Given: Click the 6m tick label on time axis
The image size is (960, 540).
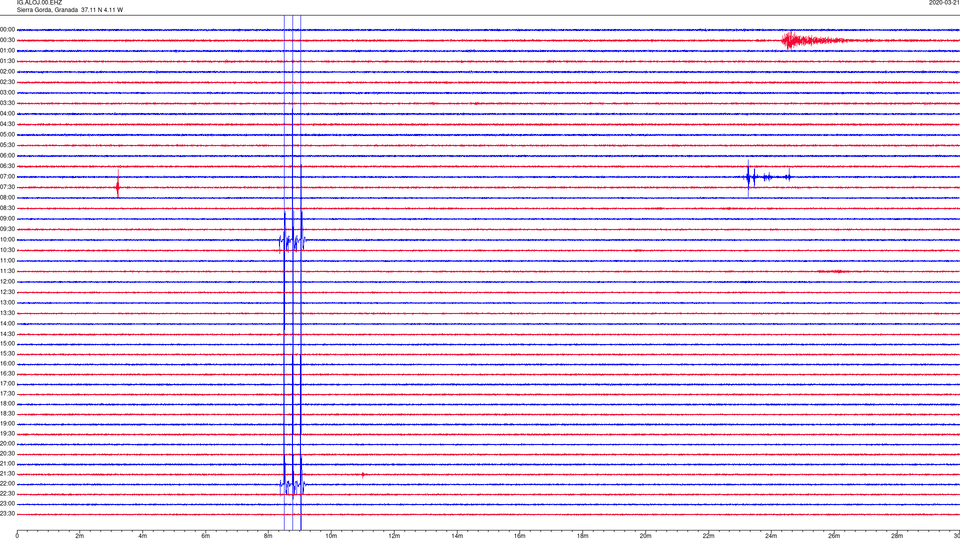Looking at the screenshot, I should coord(205,536).
